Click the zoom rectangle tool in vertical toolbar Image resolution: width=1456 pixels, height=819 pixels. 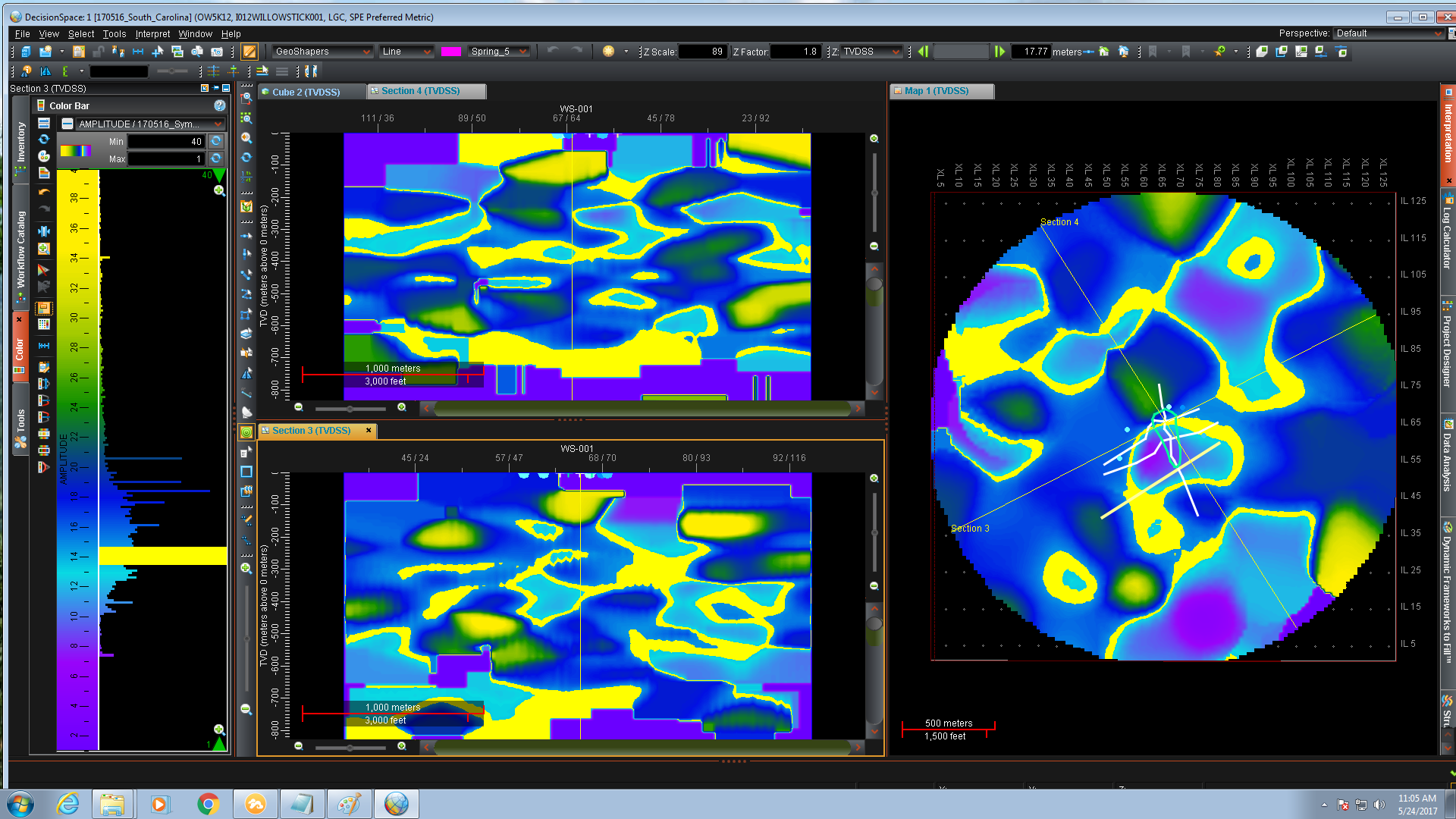(246, 98)
